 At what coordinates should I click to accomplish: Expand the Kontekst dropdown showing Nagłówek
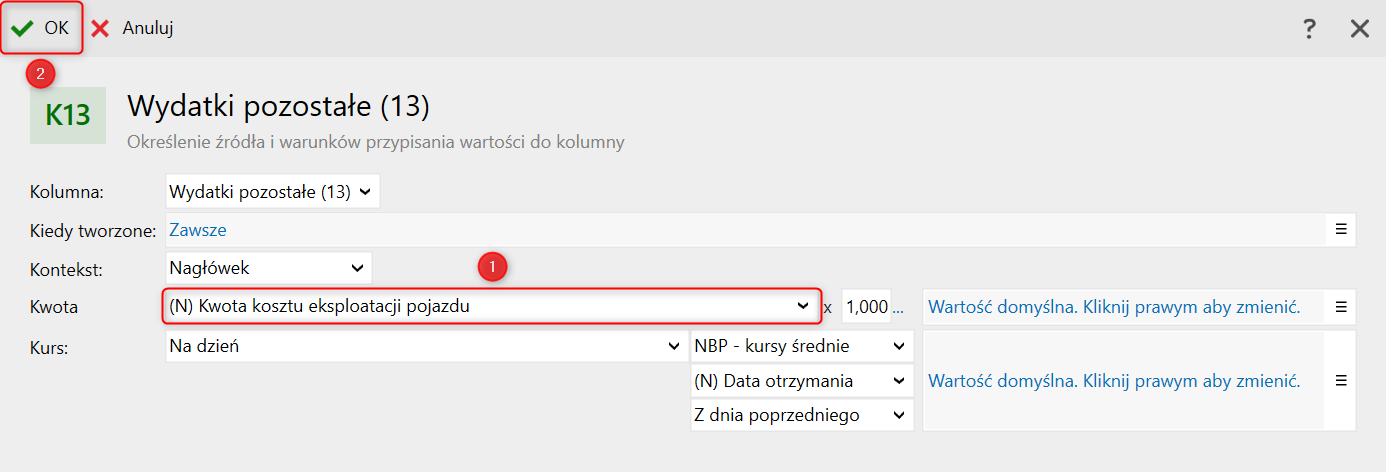tap(268, 268)
